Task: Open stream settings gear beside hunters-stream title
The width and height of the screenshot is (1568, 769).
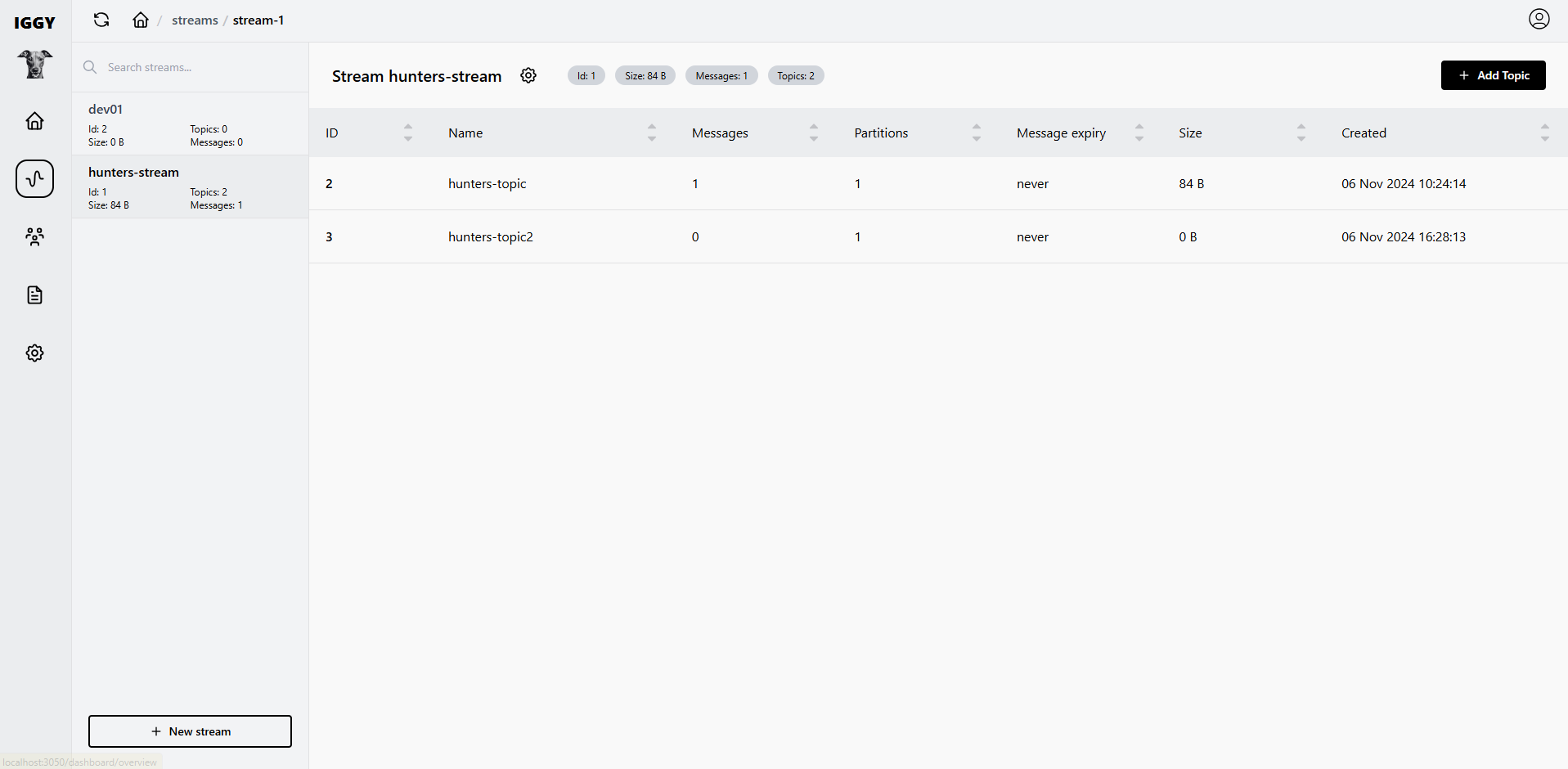Action: coord(528,75)
